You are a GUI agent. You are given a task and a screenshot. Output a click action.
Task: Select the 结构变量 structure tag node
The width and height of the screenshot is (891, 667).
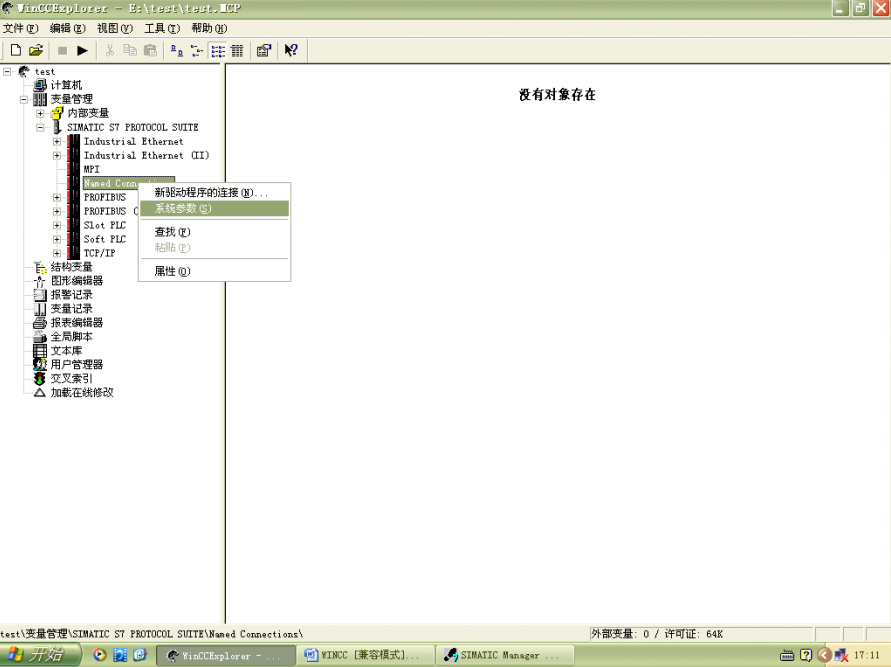[72, 266]
